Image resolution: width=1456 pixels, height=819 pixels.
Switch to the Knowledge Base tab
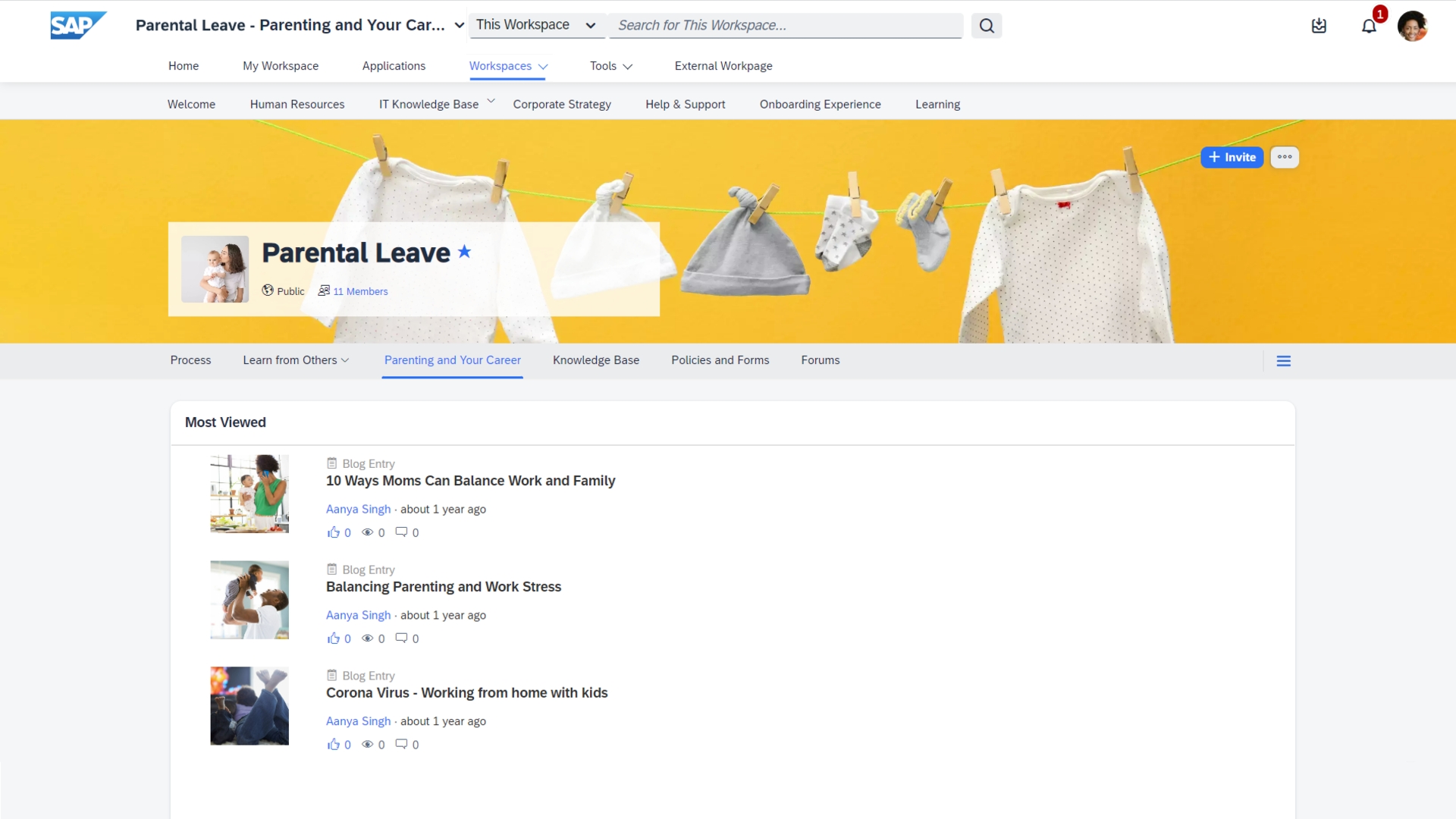pyautogui.click(x=595, y=360)
